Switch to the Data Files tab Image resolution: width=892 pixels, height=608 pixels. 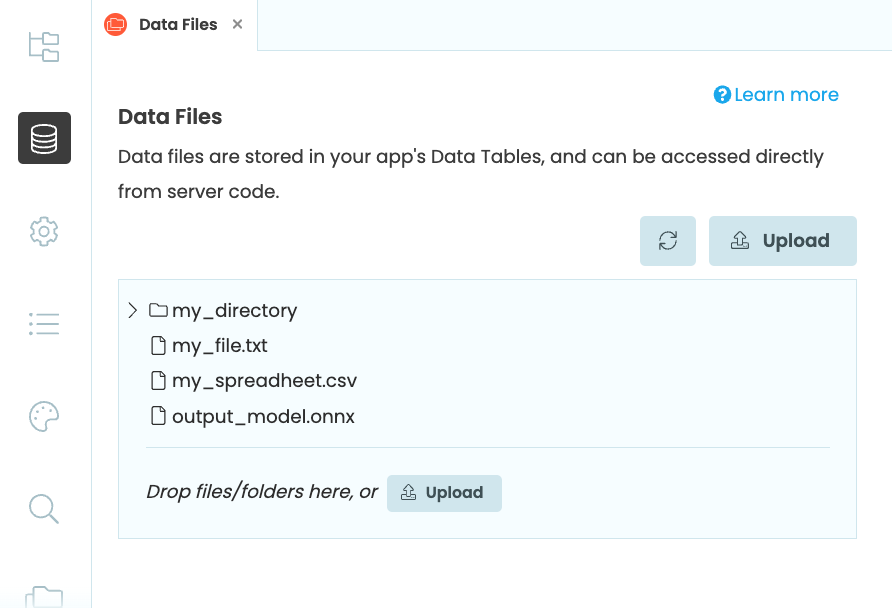tap(177, 24)
